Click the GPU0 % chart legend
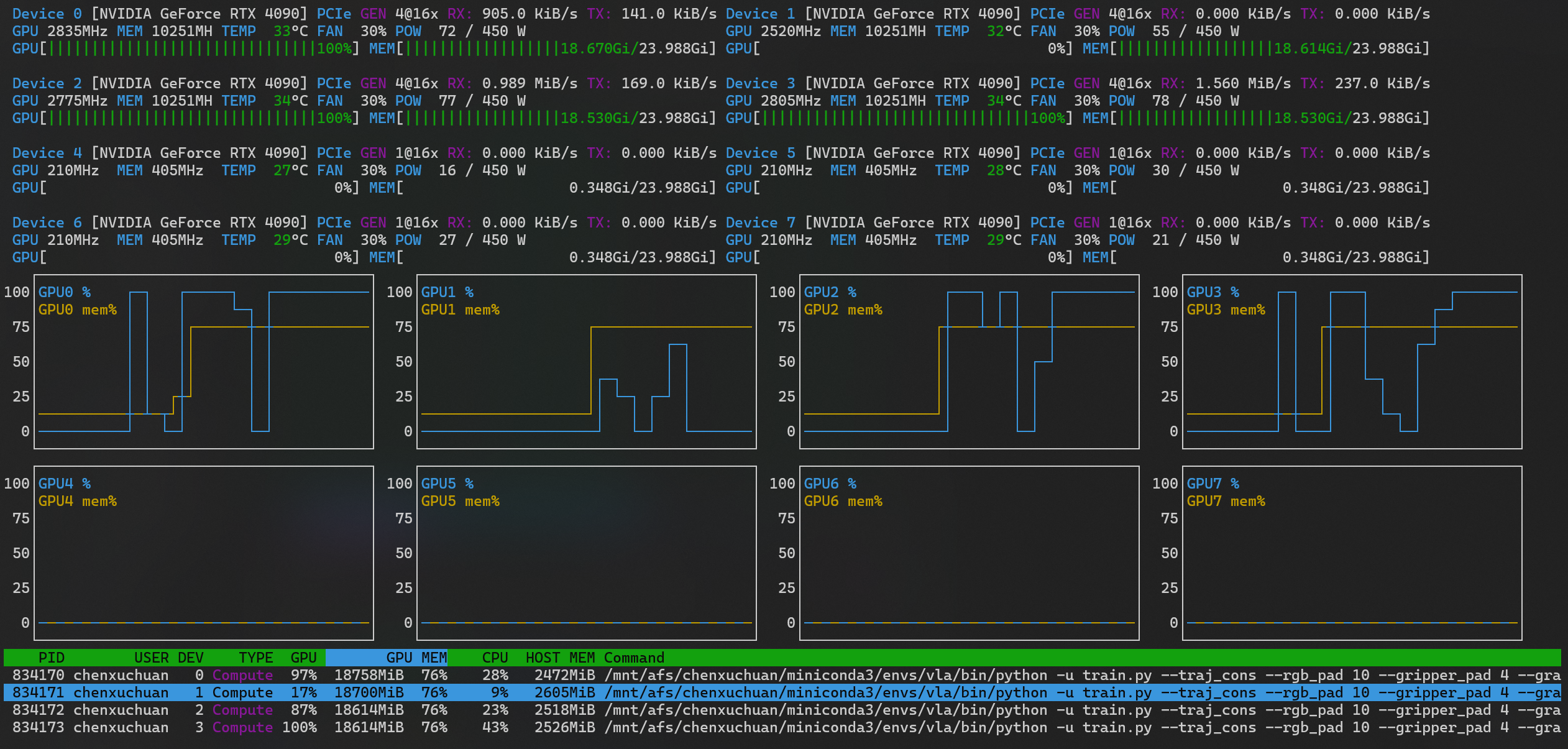 65,292
